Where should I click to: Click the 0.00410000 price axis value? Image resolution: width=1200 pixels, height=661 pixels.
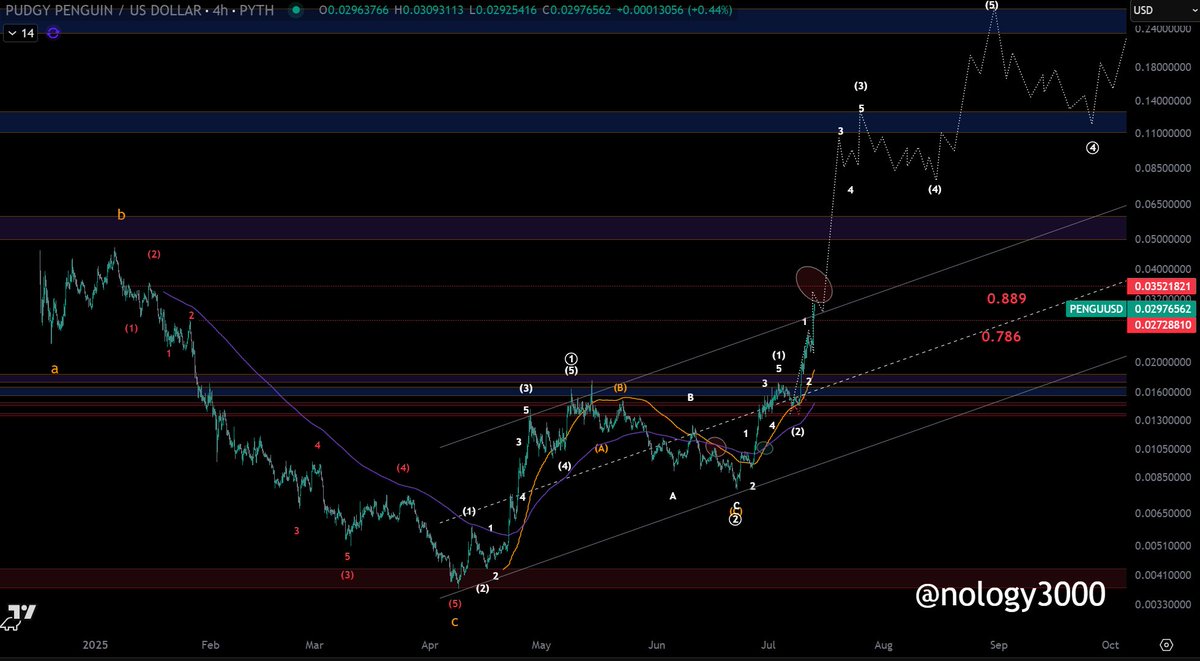(1162, 575)
